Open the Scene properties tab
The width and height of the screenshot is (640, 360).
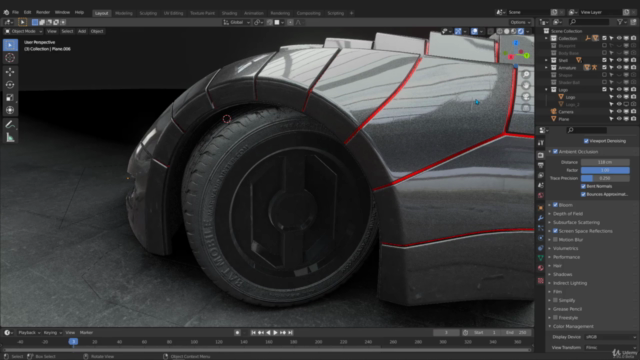pos(541,185)
